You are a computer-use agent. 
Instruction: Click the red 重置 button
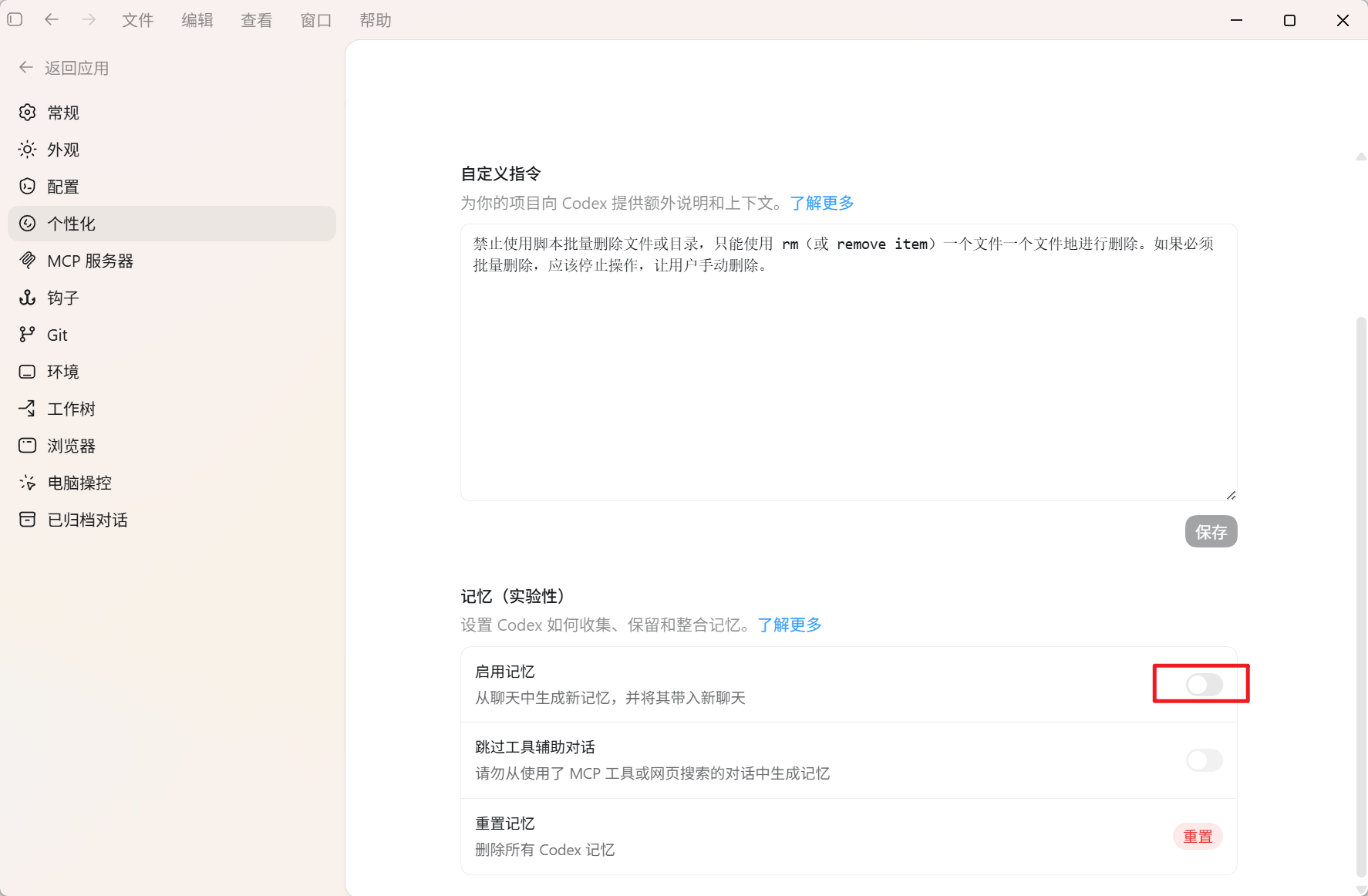coord(1198,837)
